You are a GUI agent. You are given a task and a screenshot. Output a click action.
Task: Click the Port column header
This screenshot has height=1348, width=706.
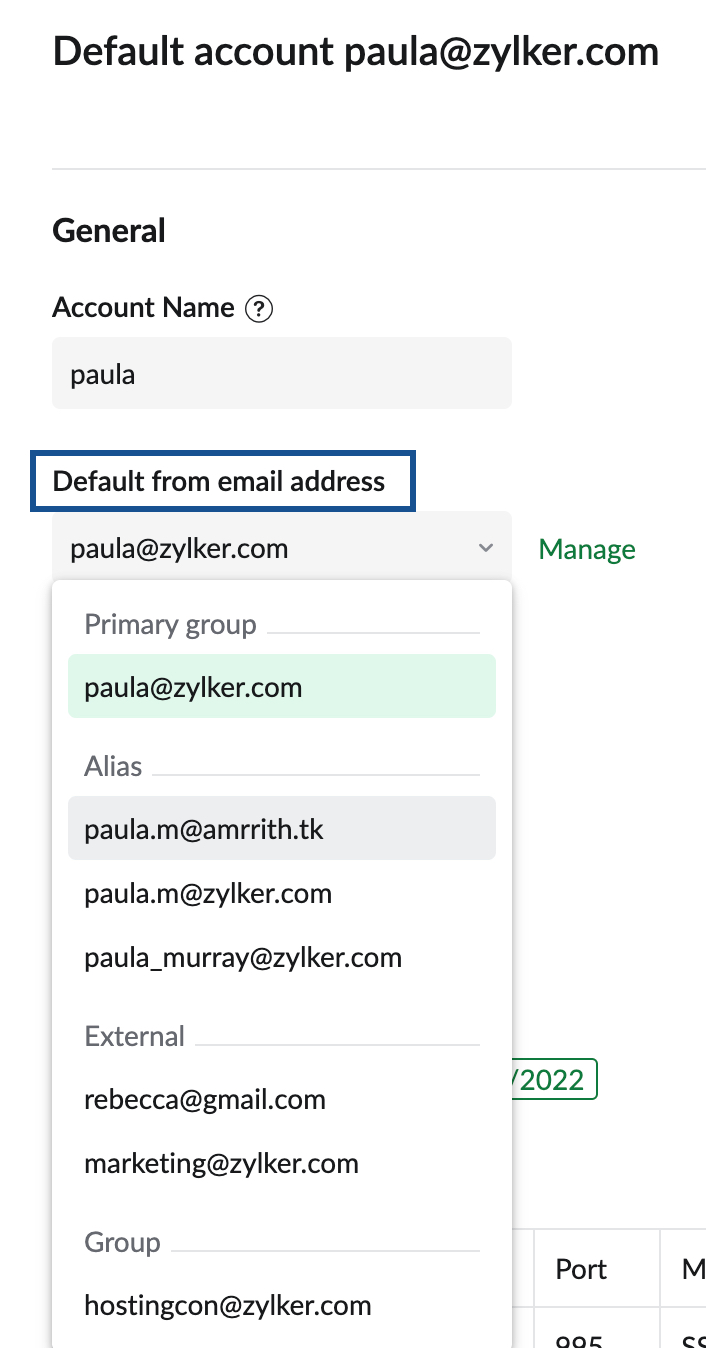pyautogui.click(x=580, y=1268)
